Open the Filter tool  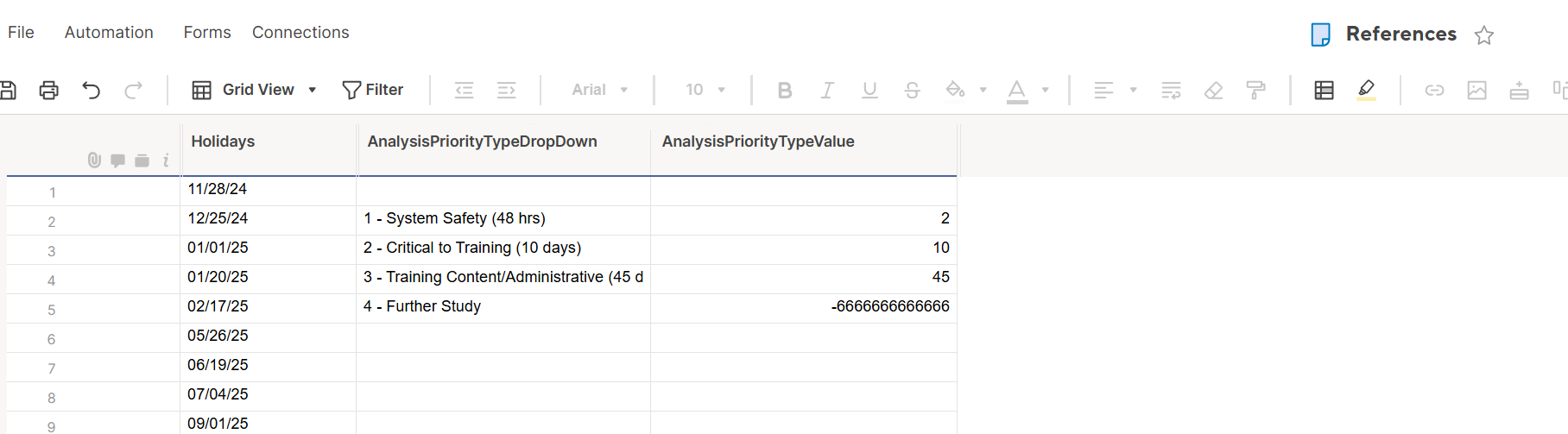373,90
